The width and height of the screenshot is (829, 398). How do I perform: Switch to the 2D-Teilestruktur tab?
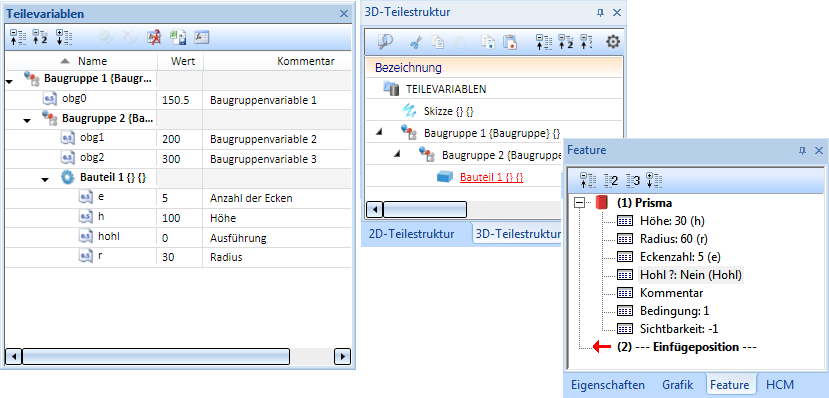tap(411, 234)
